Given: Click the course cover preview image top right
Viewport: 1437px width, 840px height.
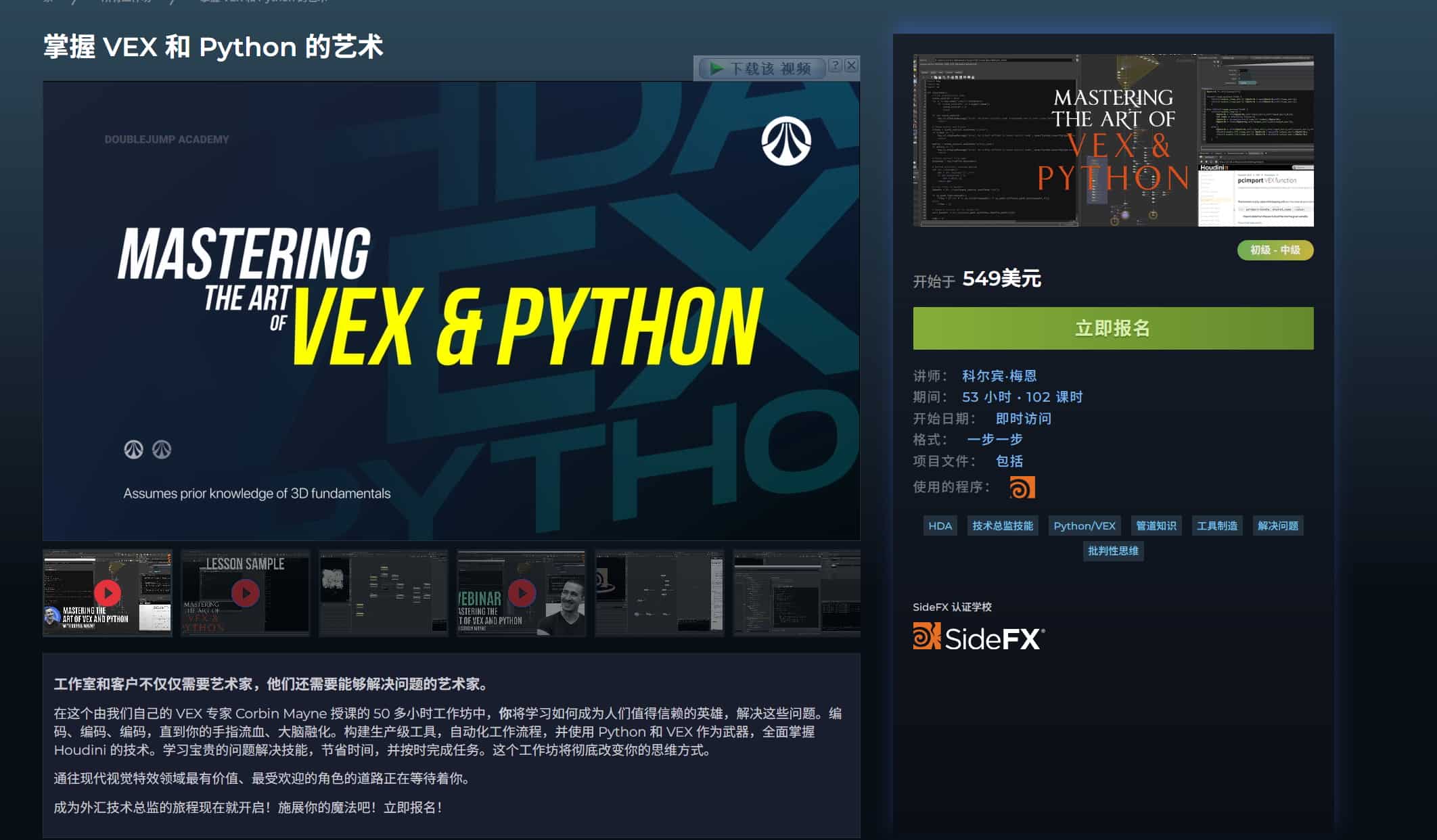Looking at the screenshot, I should point(1113,140).
